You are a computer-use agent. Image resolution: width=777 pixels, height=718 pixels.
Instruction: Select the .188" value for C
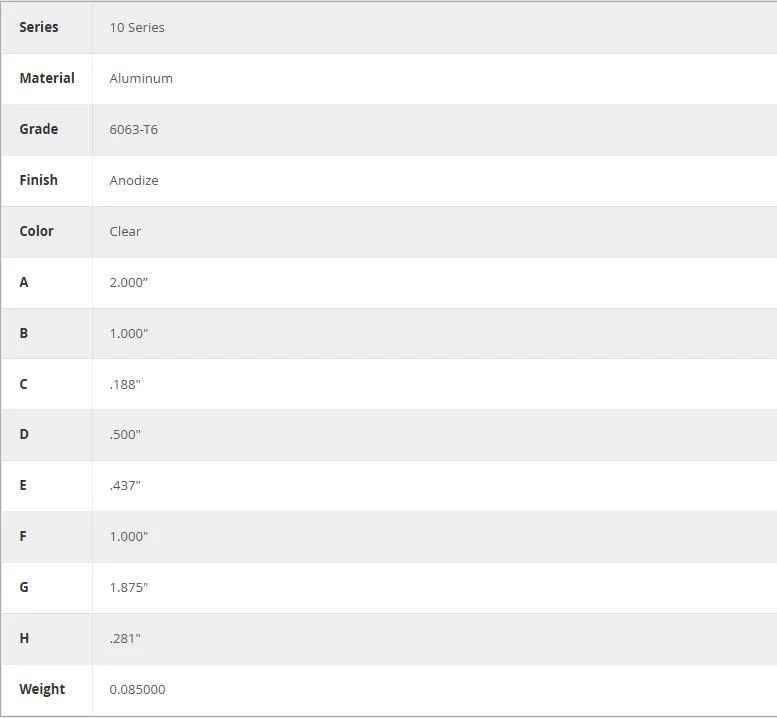tap(125, 385)
